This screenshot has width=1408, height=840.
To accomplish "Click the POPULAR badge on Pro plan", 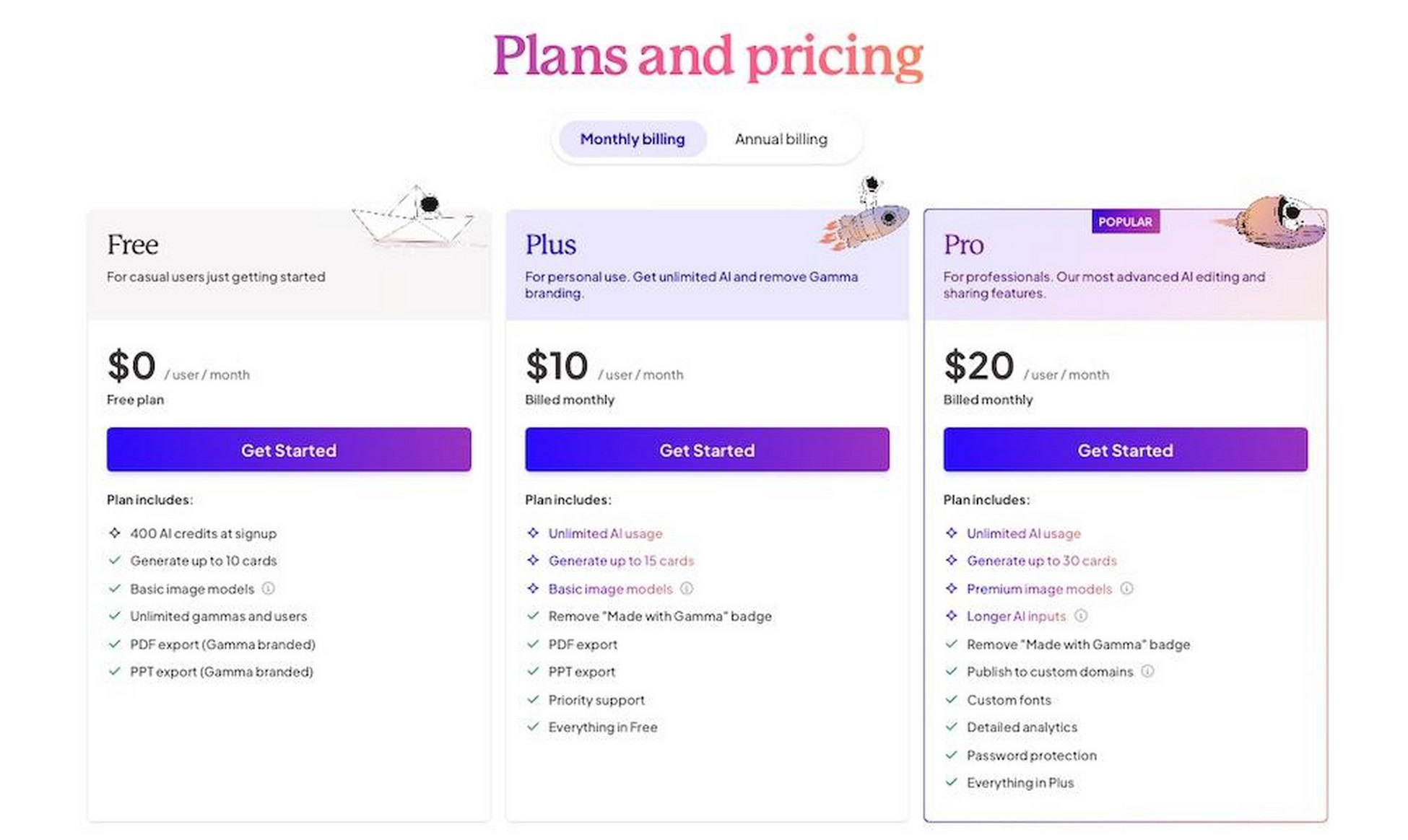I will (1125, 222).
